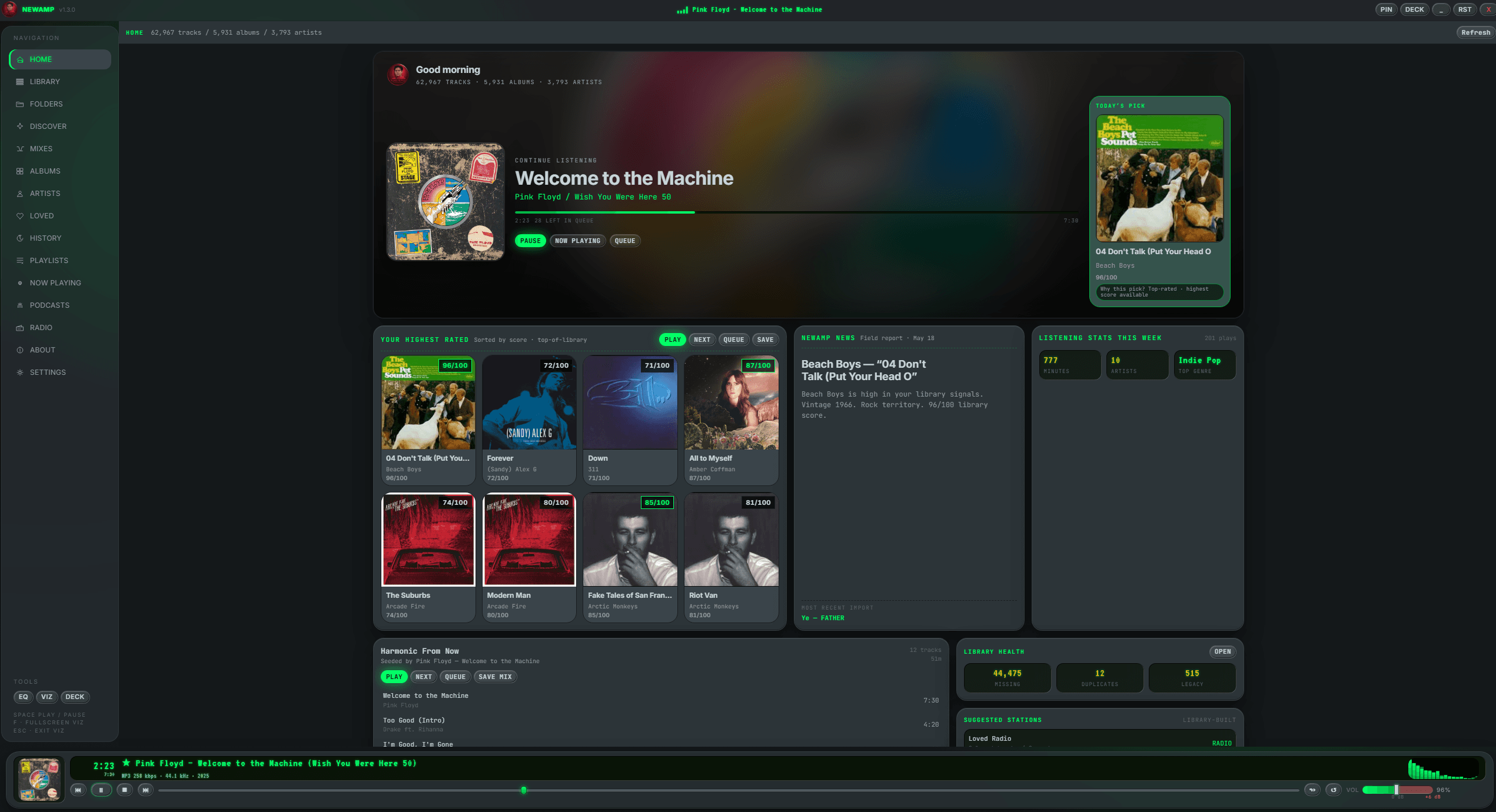Viewport: 1496px width, 812px height.
Task: Click the Settings gear icon
Action: click(20, 372)
